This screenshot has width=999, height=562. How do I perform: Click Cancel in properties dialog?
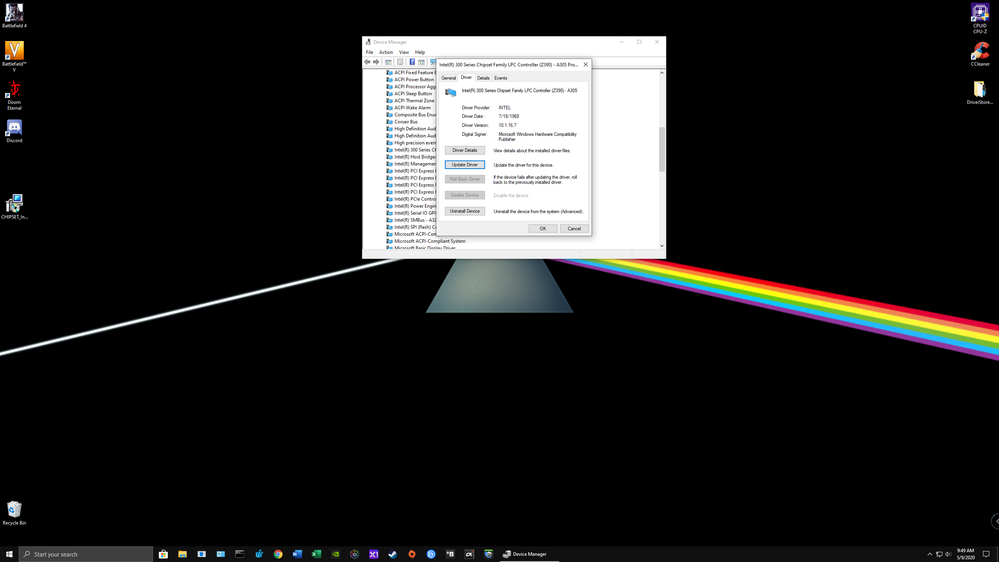574,228
